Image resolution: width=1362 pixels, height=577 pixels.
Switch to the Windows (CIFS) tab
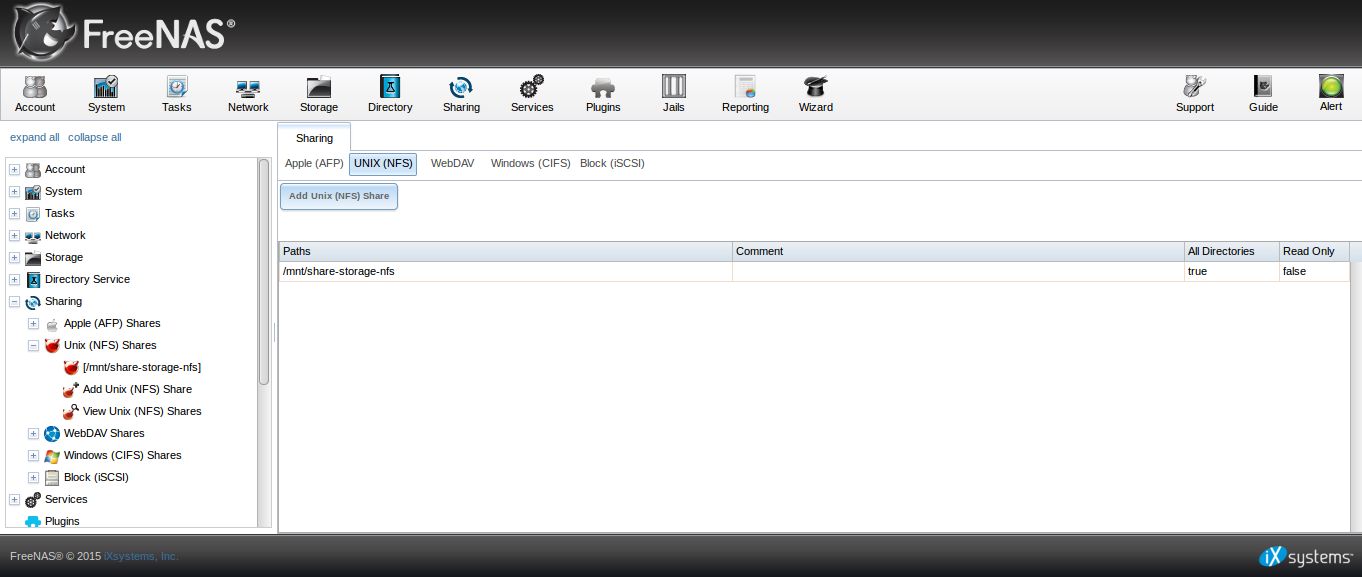pos(530,163)
